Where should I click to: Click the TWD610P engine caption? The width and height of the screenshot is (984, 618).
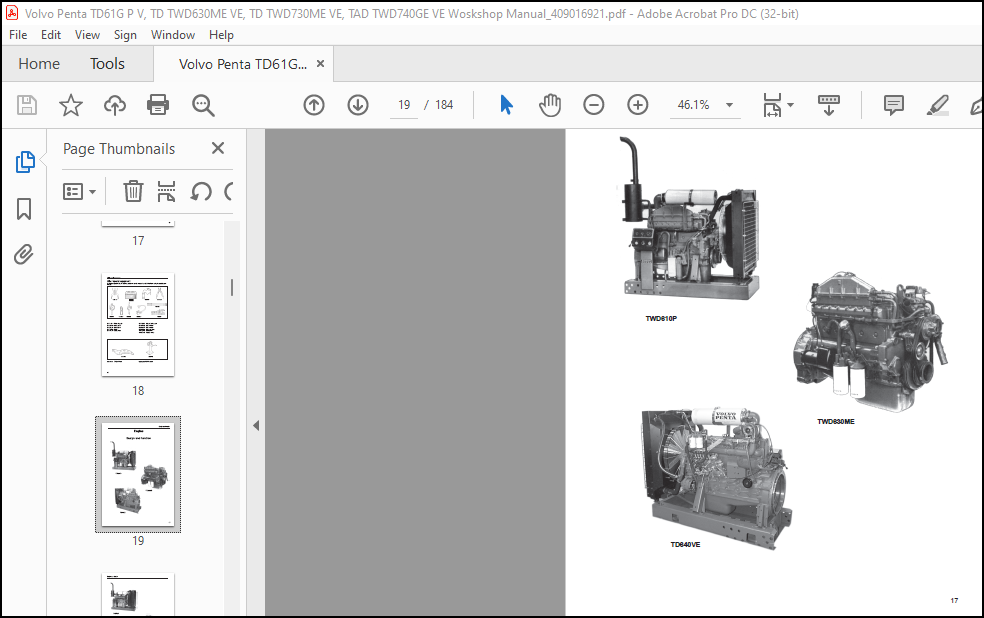661,318
